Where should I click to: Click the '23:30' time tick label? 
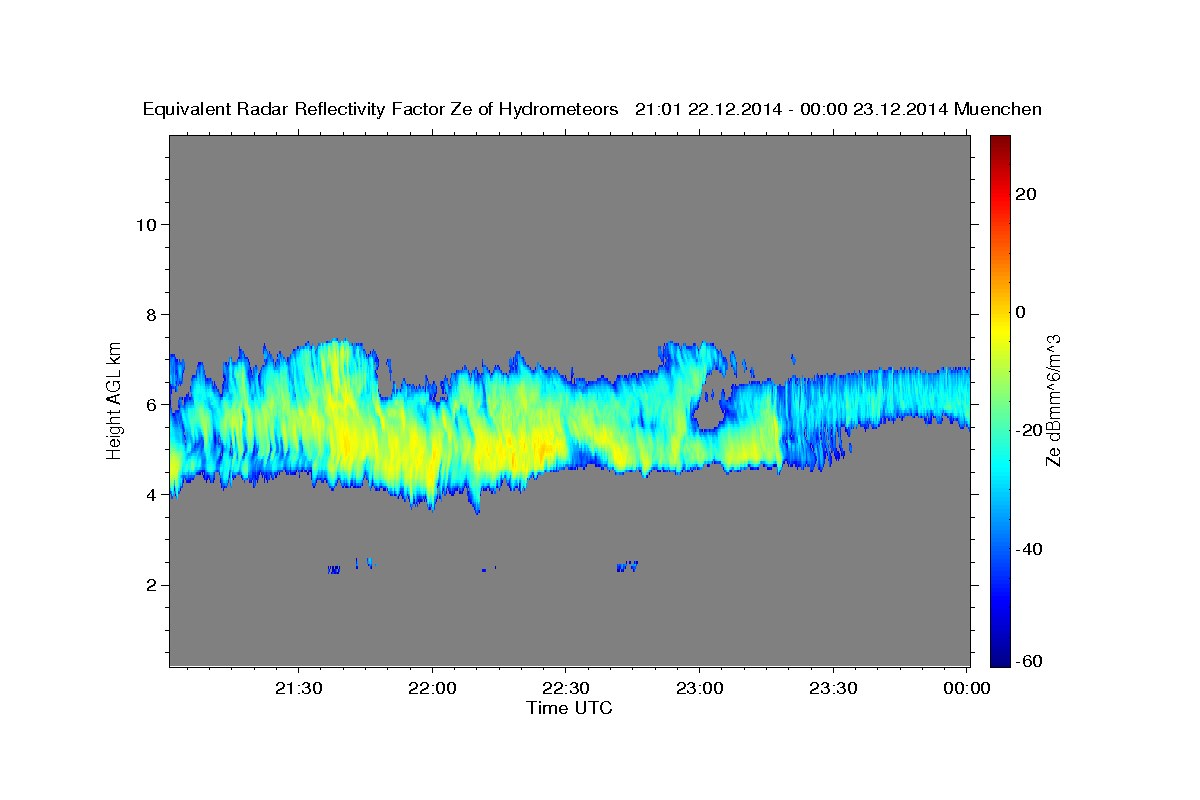833,689
